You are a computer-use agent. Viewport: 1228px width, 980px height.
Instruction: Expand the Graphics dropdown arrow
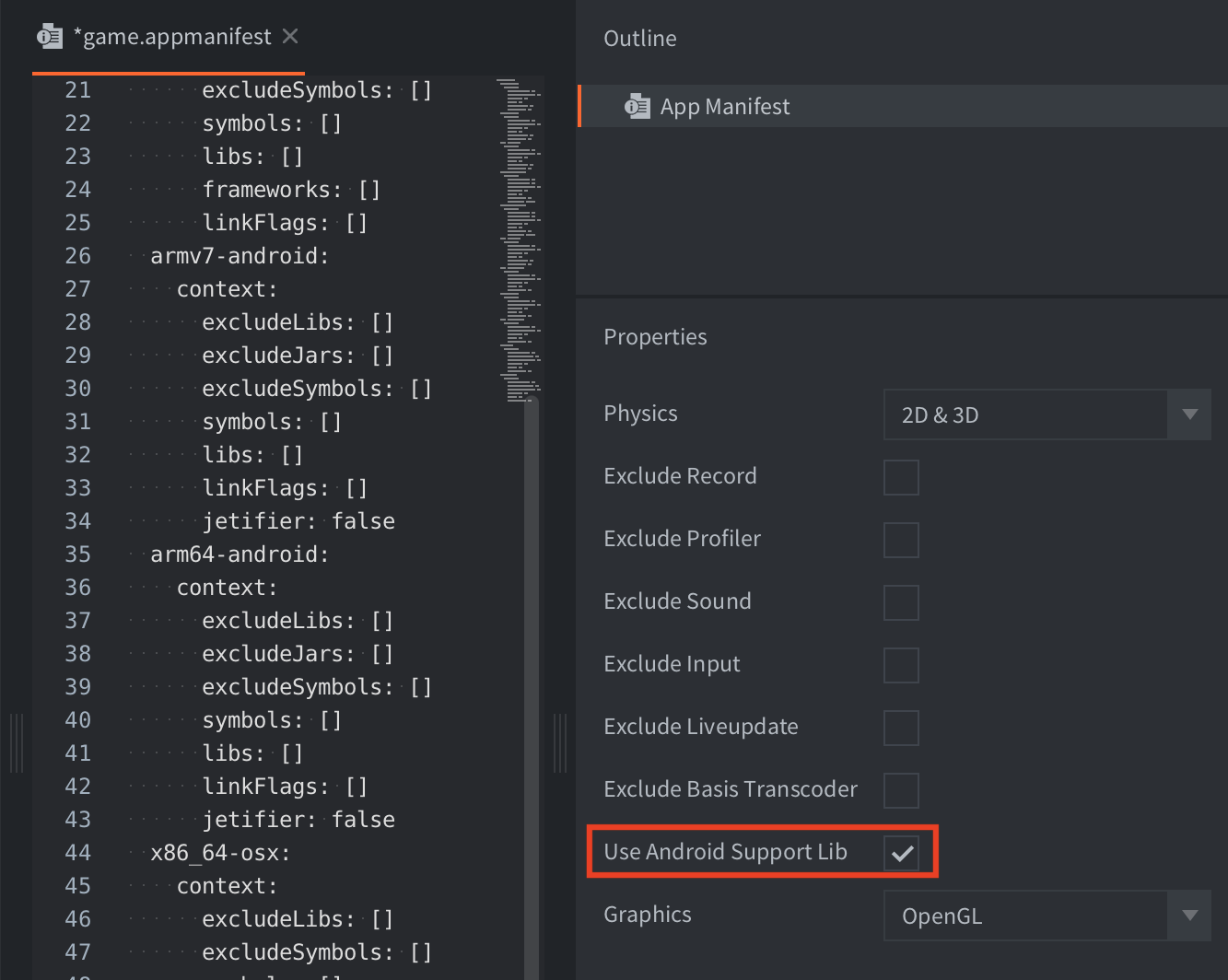coord(1189,916)
